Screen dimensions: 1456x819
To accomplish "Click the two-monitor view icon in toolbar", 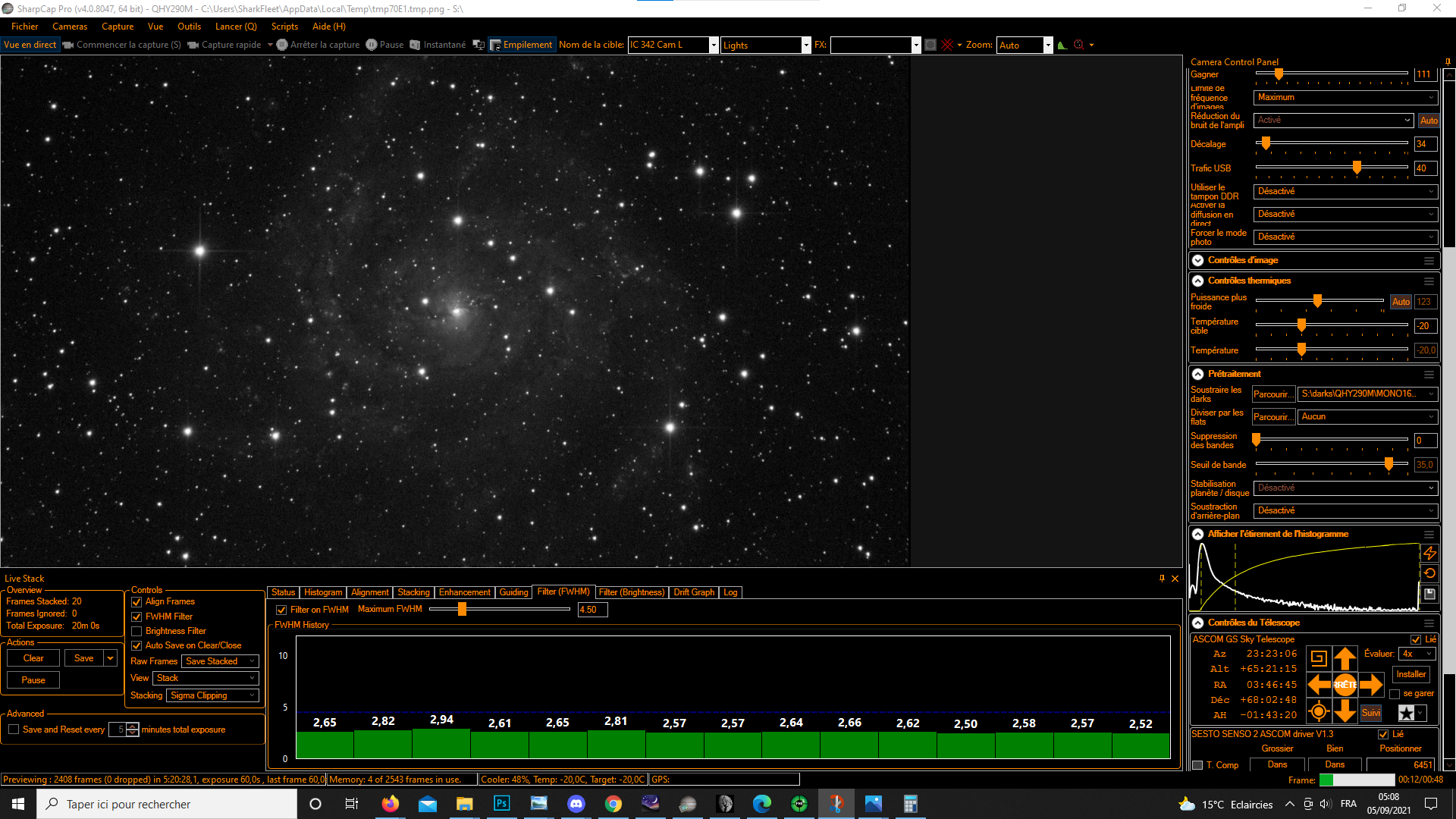I will point(479,45).
